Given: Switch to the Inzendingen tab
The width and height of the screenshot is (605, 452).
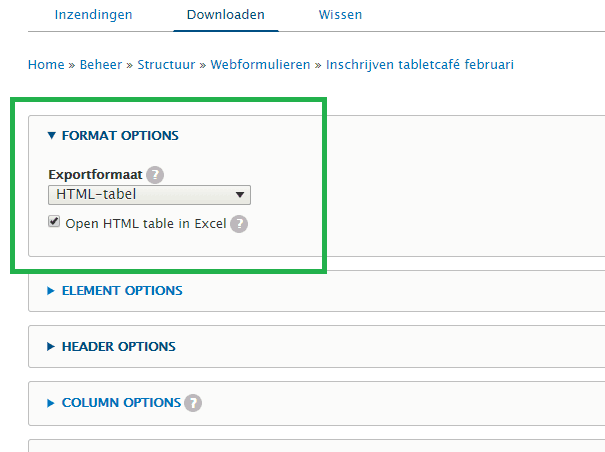Looking at the screenshot, I should [x=93, y=15].
